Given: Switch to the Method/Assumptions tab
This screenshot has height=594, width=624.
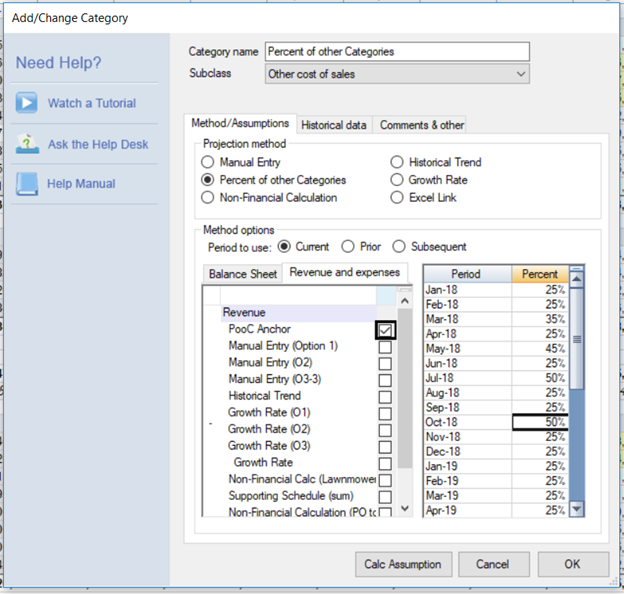Looking at the screenshot, I should [240, 123].
